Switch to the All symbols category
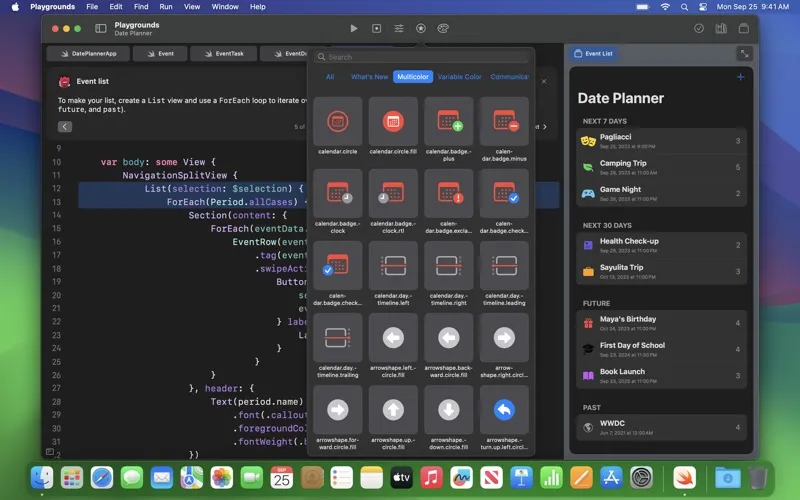This screenshot has height=500, width=800. [330, 77]
